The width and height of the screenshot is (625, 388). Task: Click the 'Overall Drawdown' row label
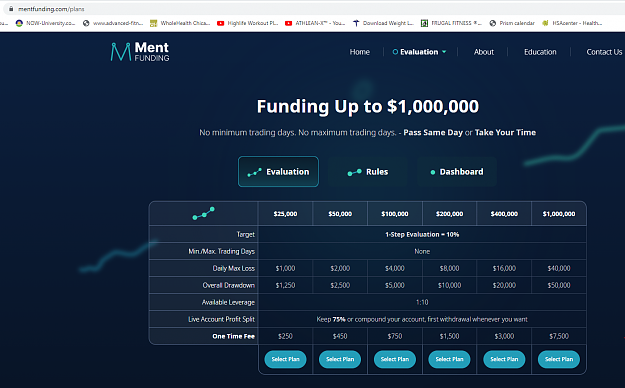pyautogui.click(x=228, y=285)
